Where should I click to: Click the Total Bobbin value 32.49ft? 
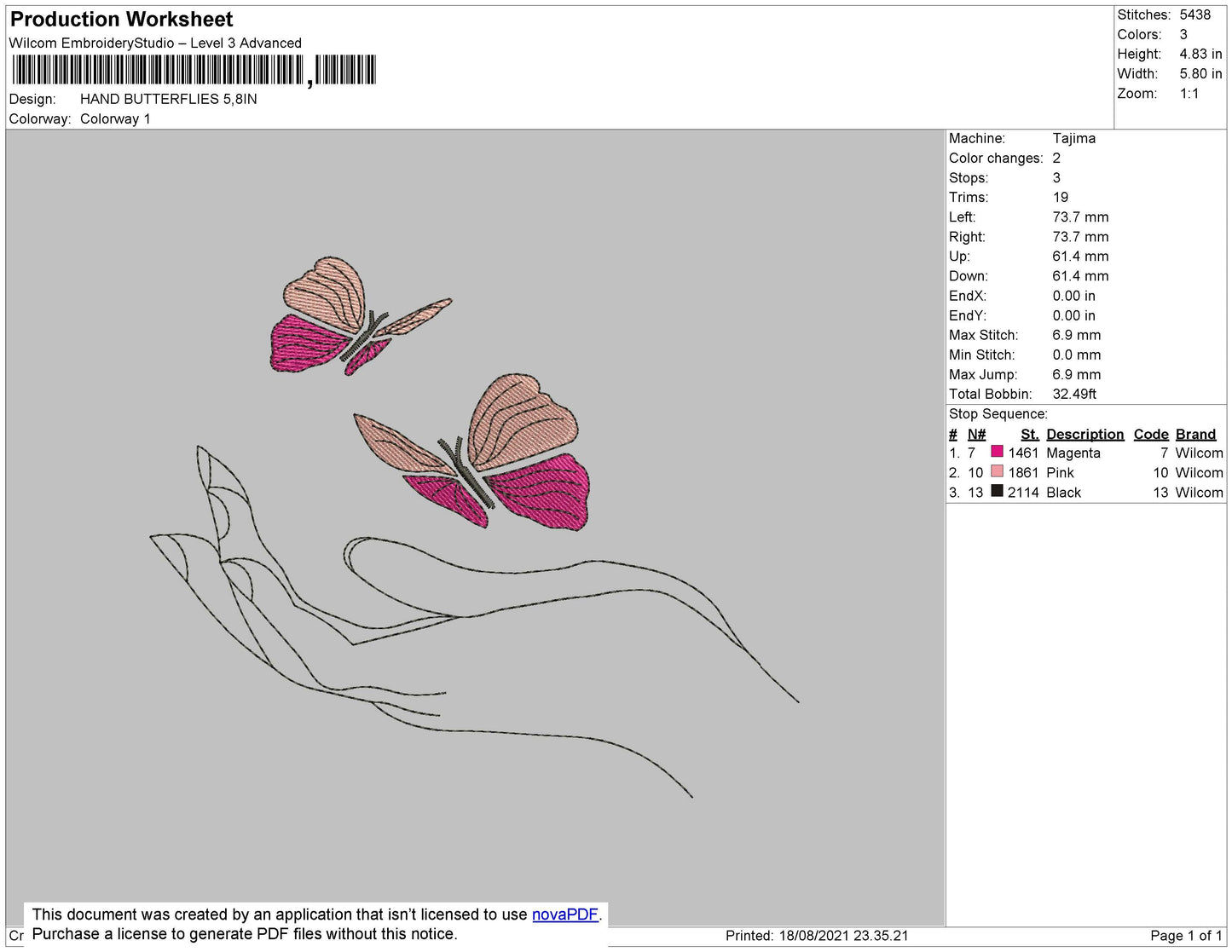[1074, 394]
